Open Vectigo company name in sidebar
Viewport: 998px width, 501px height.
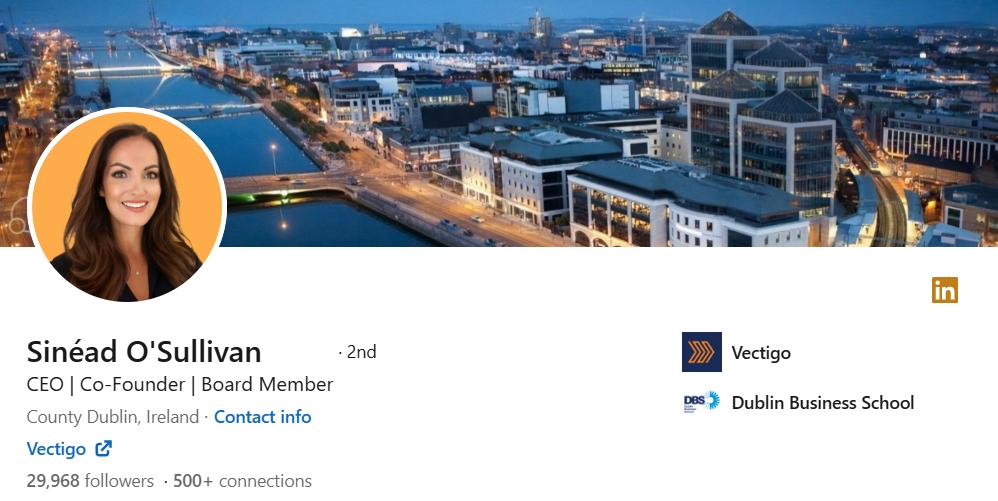[761, 353]
